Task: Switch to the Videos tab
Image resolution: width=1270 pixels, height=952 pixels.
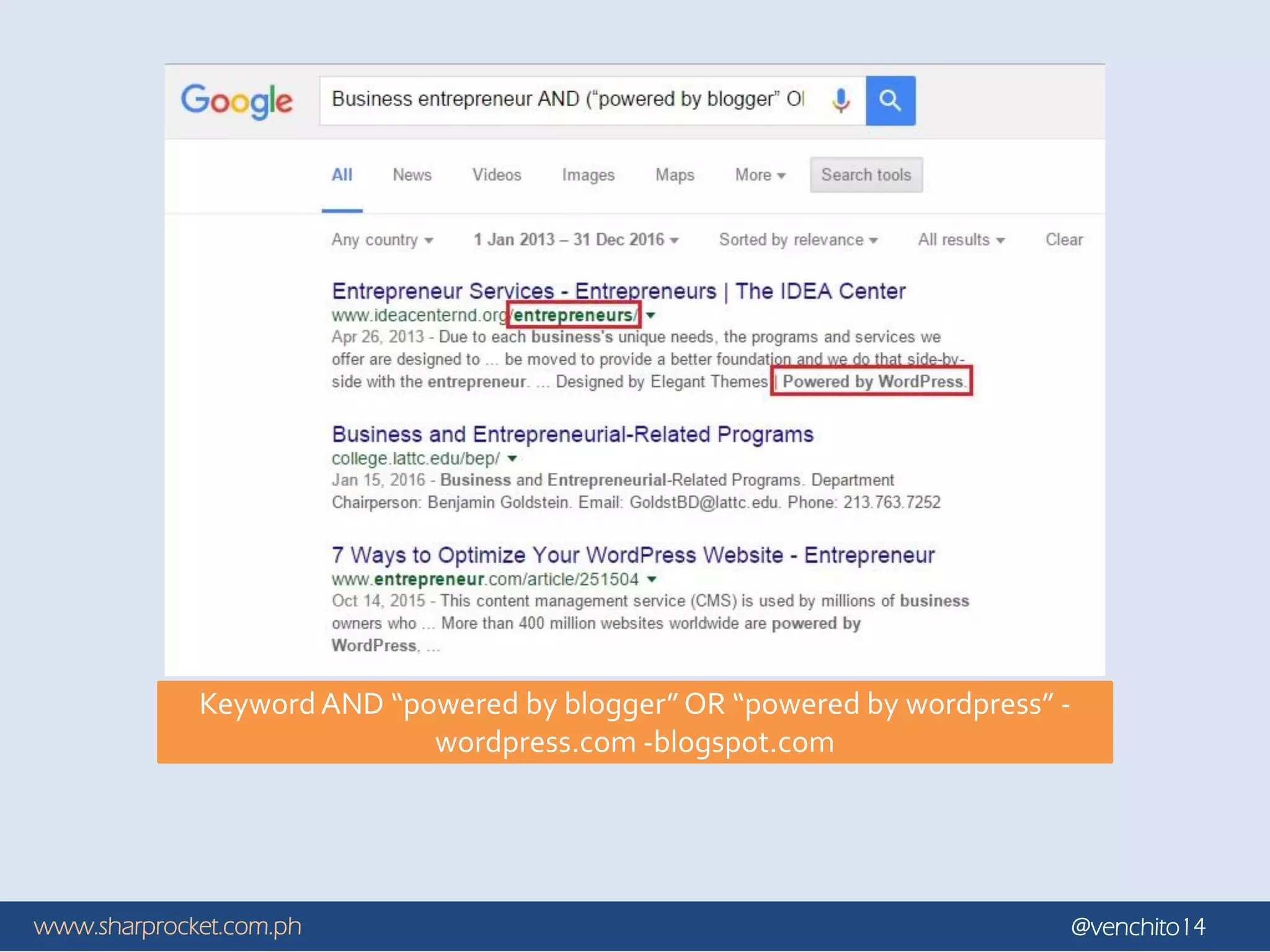Action: coord(496,175)
